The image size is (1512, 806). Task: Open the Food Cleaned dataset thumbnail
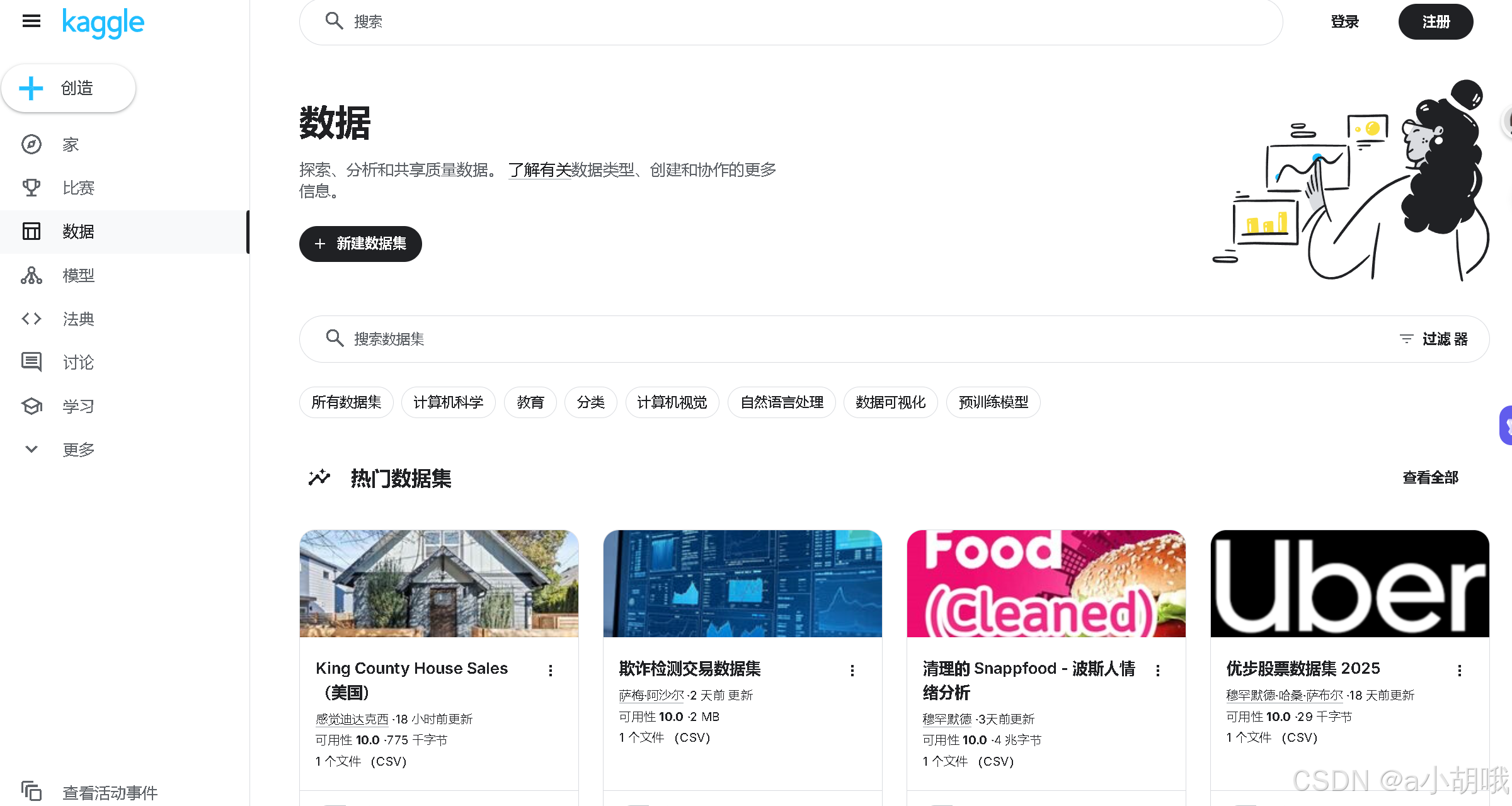[1046, 584]
